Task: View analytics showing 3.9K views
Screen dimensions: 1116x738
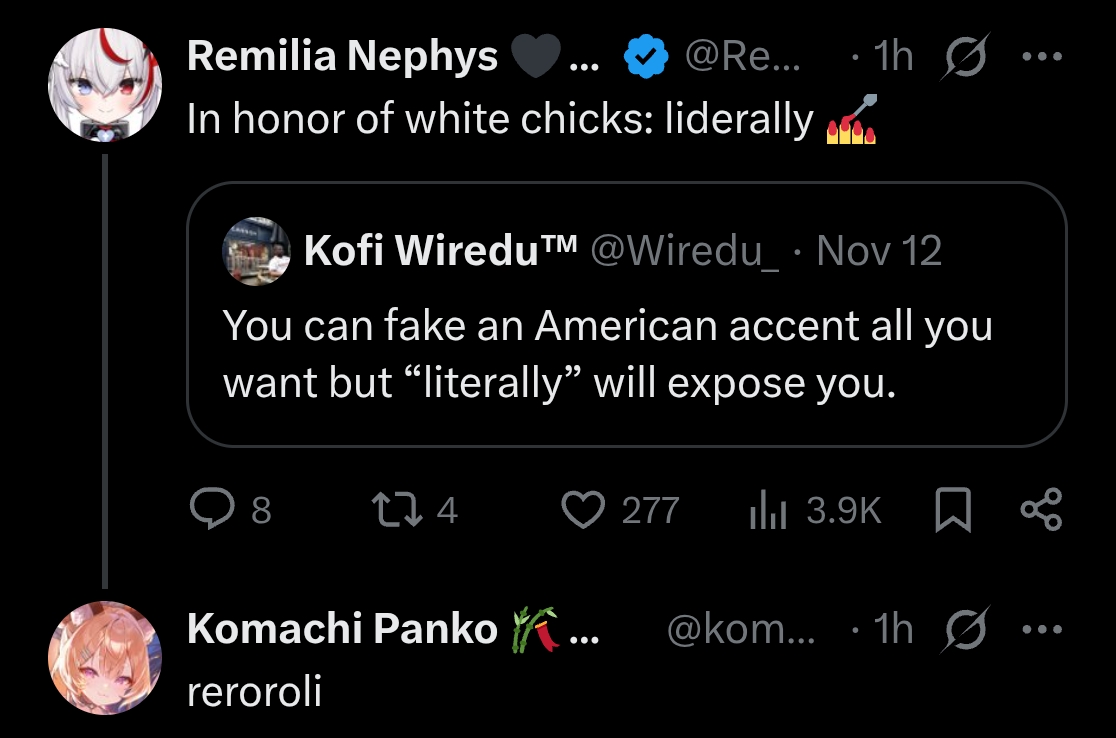Action: tap(765, 511)
